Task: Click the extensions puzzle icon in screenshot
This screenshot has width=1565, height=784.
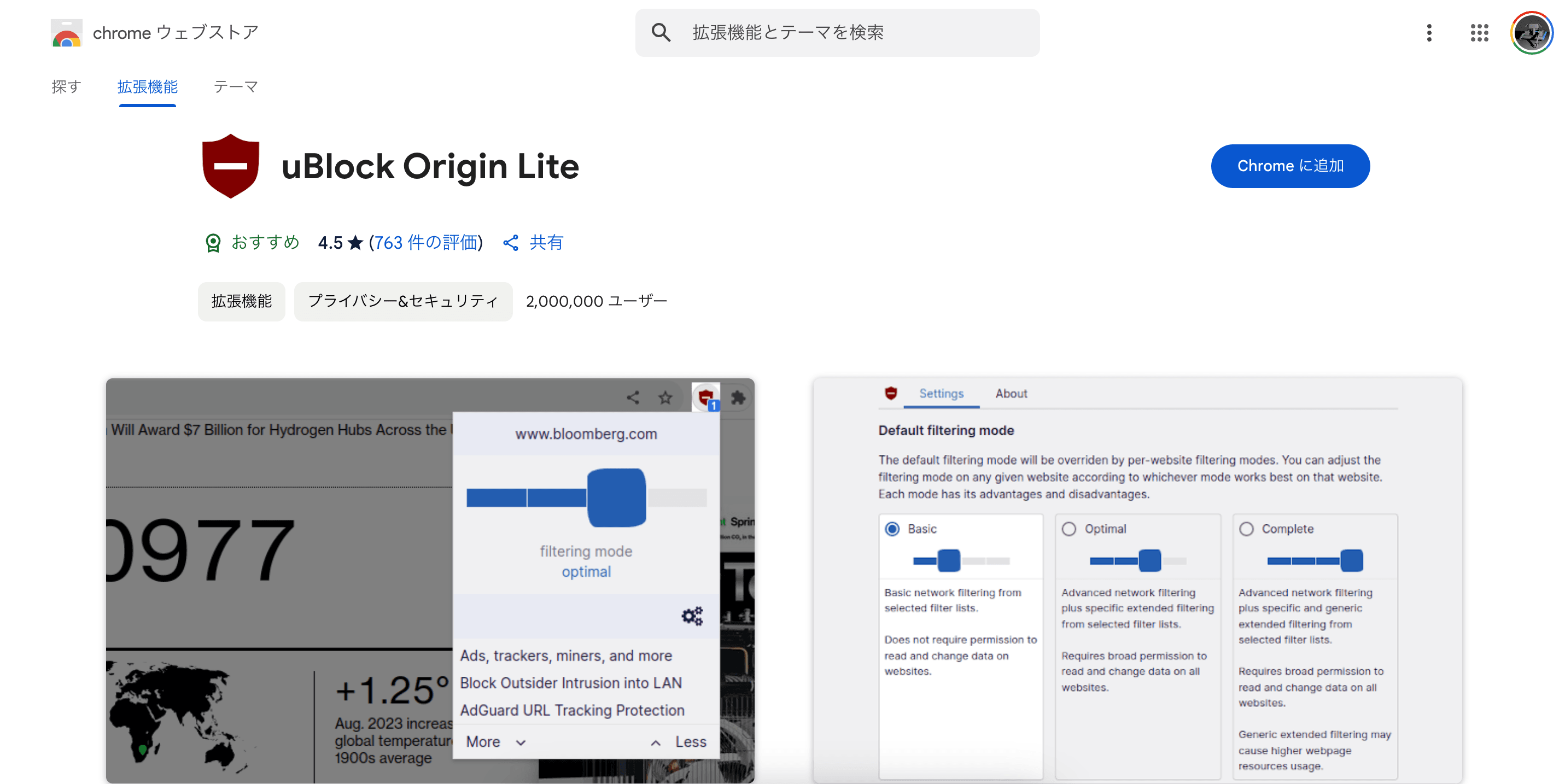Action: [738, 398]
